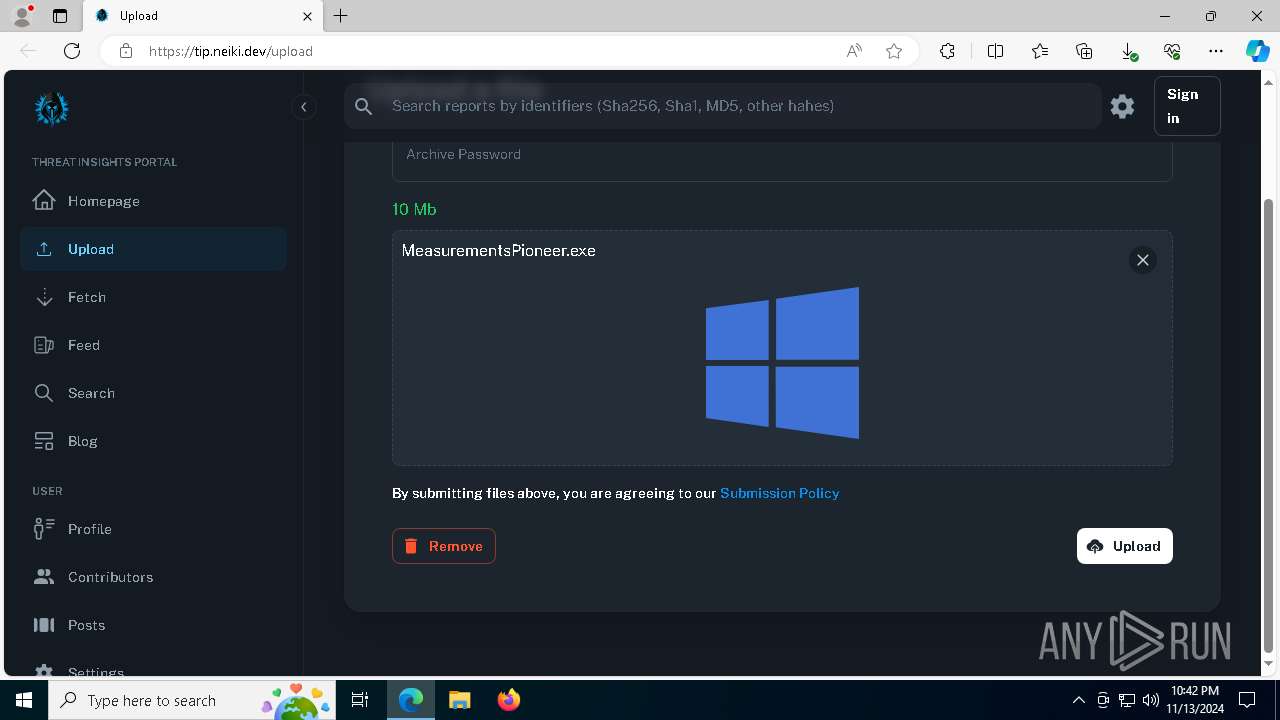
Task: Open the Edge Downloads icon
Action: (x=1128, y=51)
